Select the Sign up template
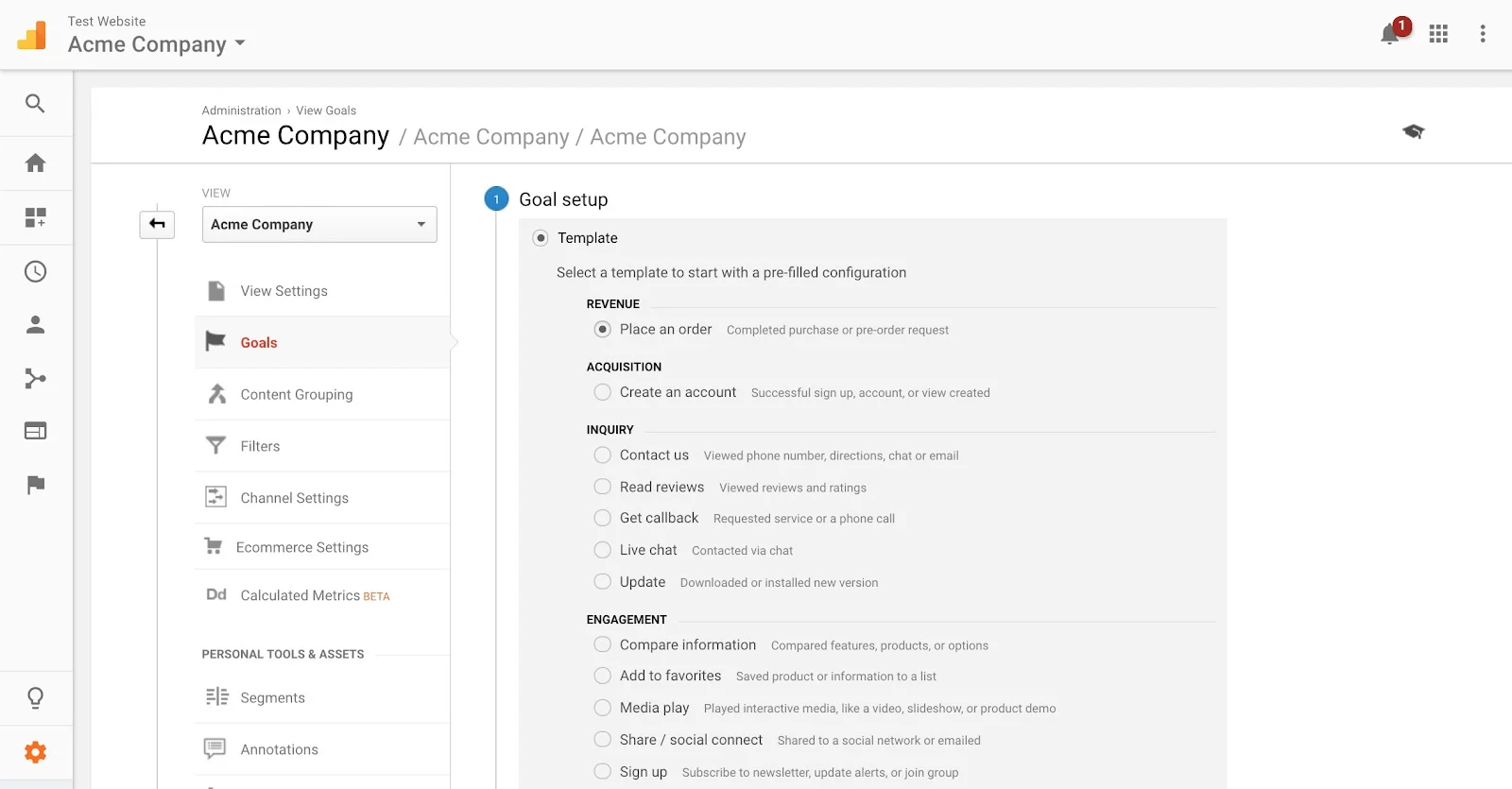Screen dimensions: 1512x789 tap(602, 772)
